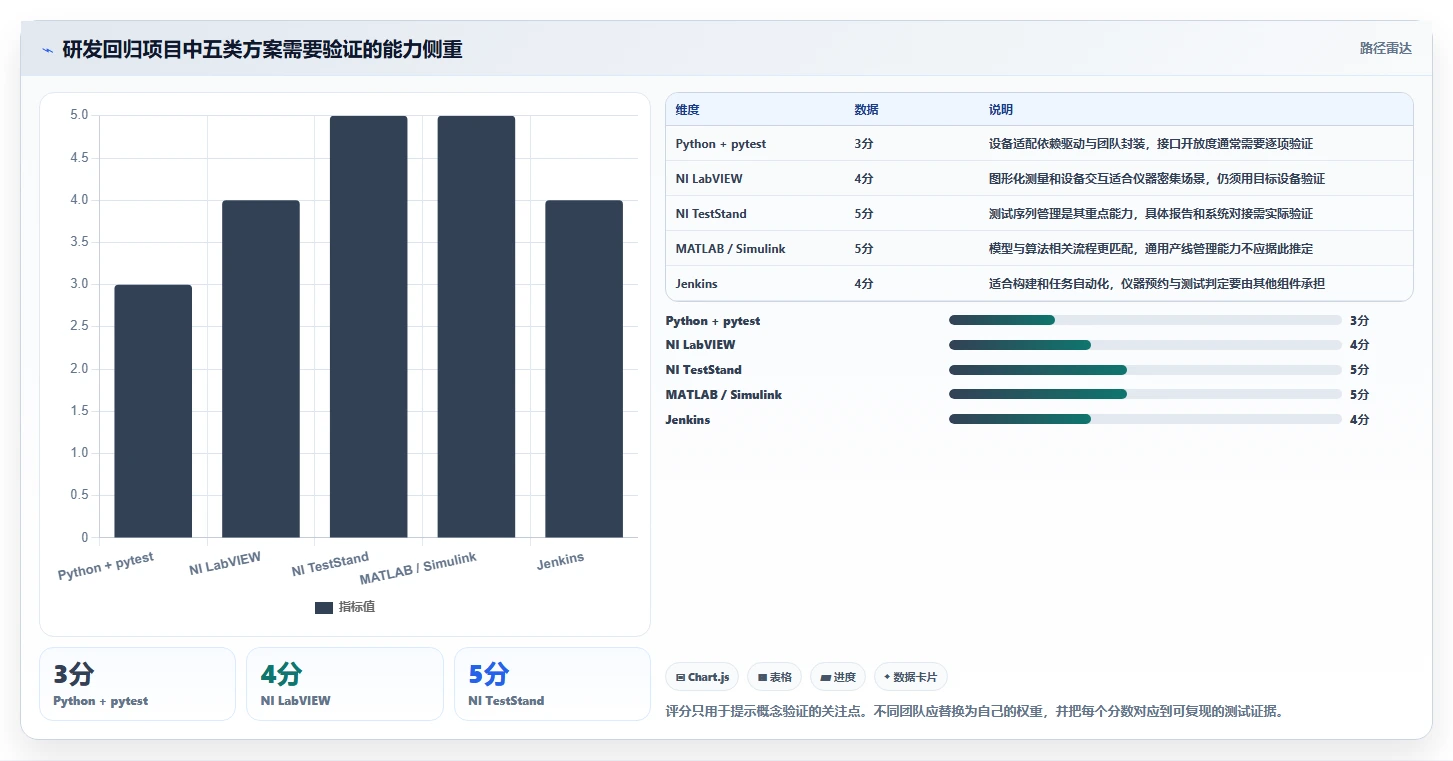Select the NI TestStand bar in the chart
The image size is (1453, 761).
[368, 327]
